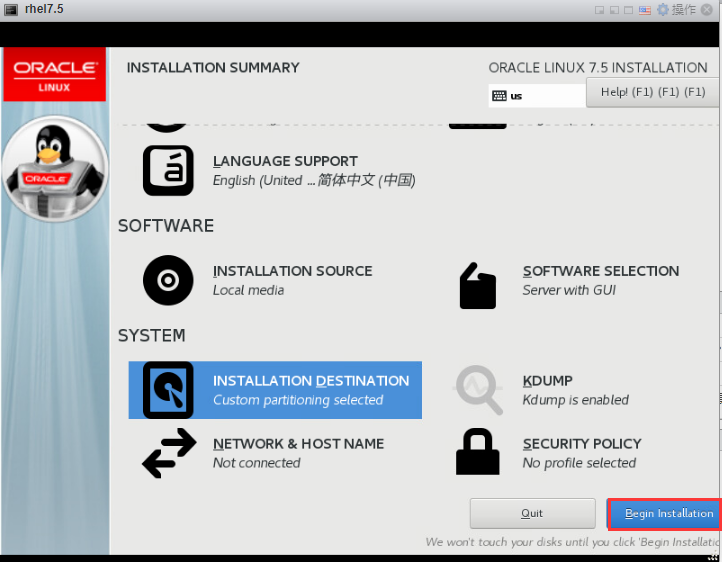Screen dimensions: 722x562
Task: Click the 'No profile selected' text
Action: 579,463
